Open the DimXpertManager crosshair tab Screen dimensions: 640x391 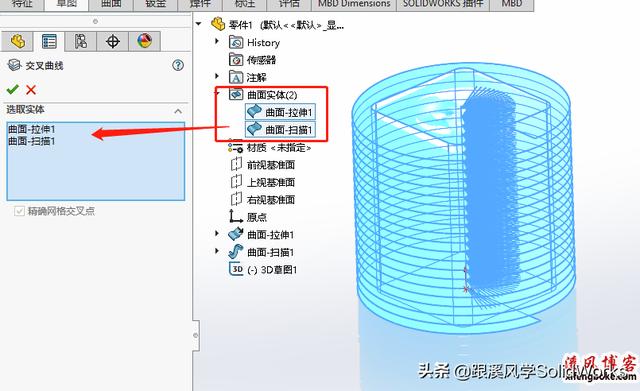tap(113, 41)
